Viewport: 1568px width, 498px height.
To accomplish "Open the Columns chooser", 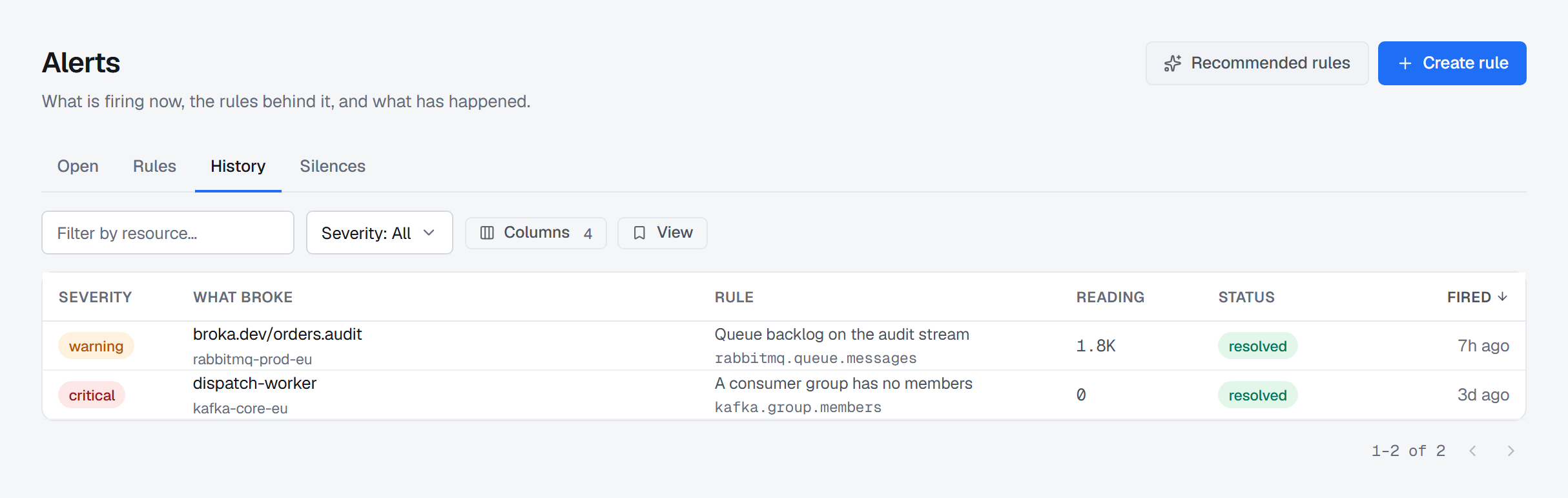I will point(536,233).
